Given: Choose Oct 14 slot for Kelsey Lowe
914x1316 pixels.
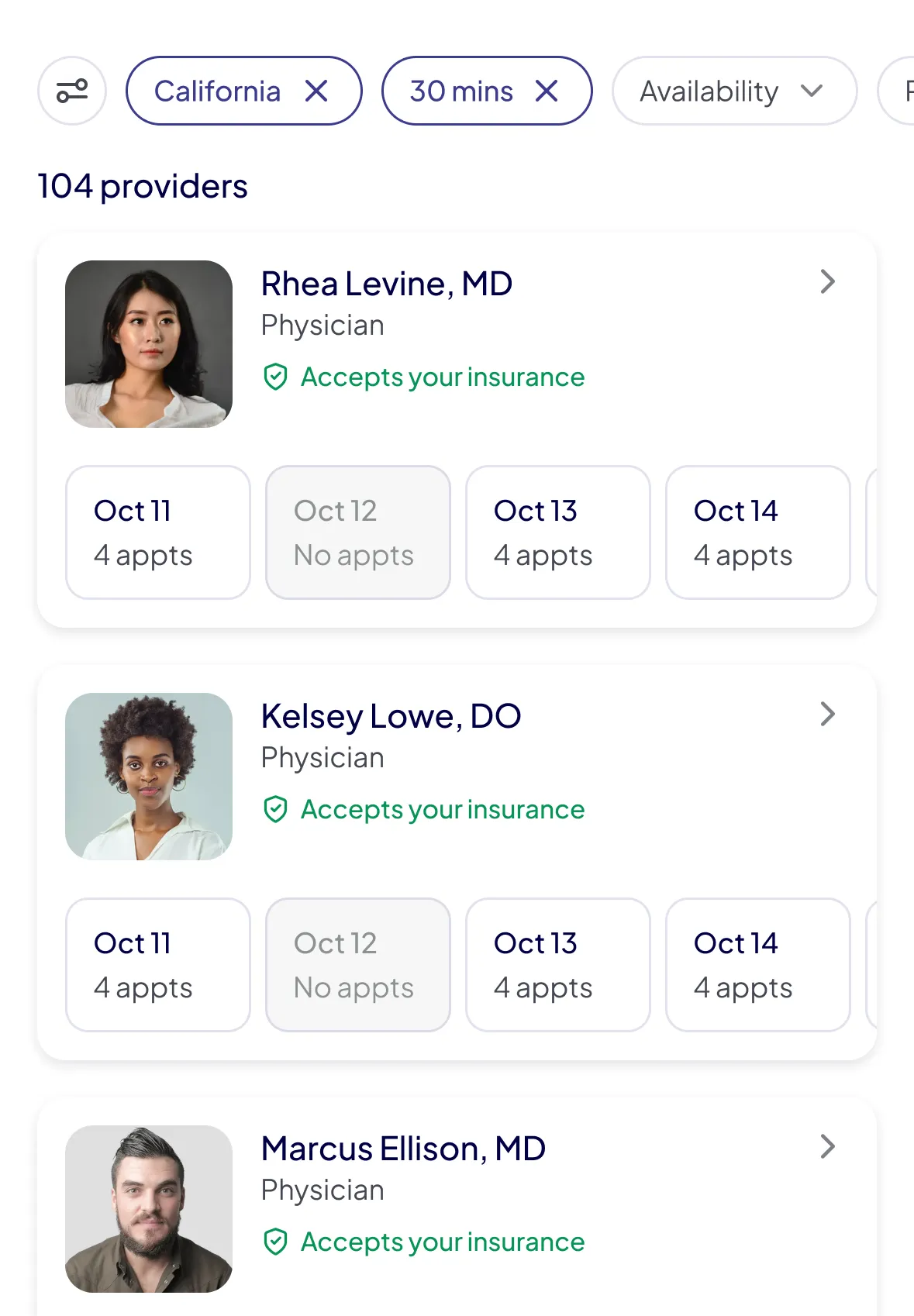Looking at the screenshot, I should pyautogui.click(x=758, y=965).
